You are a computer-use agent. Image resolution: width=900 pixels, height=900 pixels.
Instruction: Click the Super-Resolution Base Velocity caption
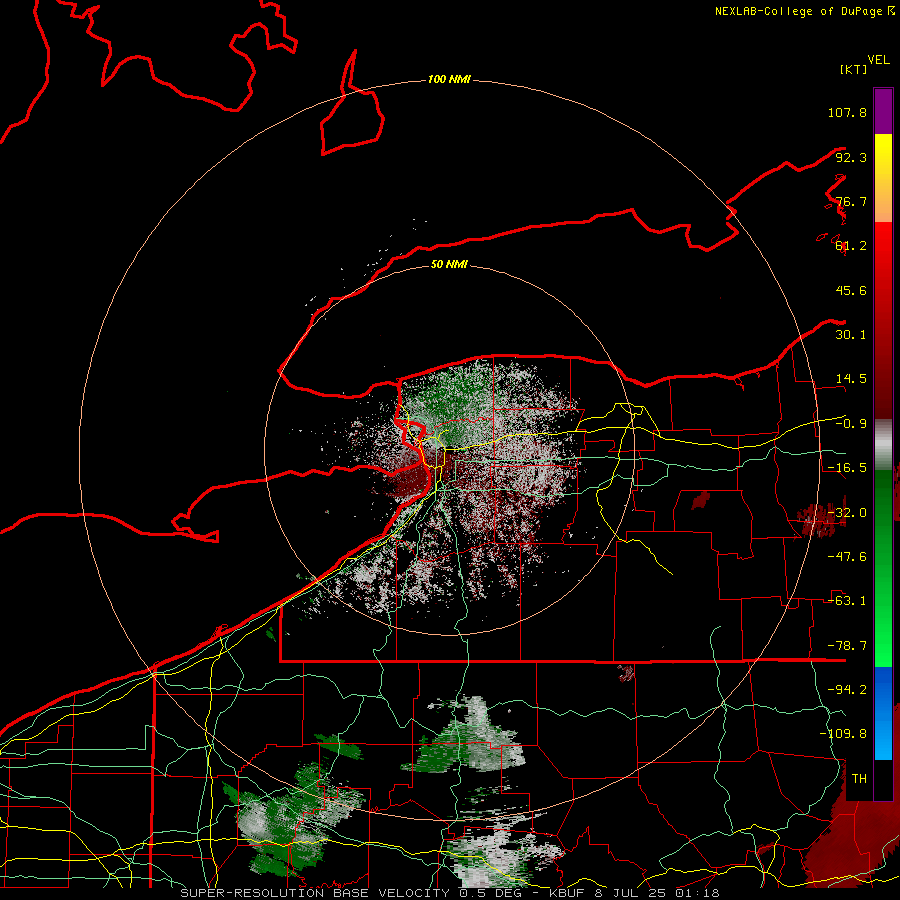click(449, 893)
